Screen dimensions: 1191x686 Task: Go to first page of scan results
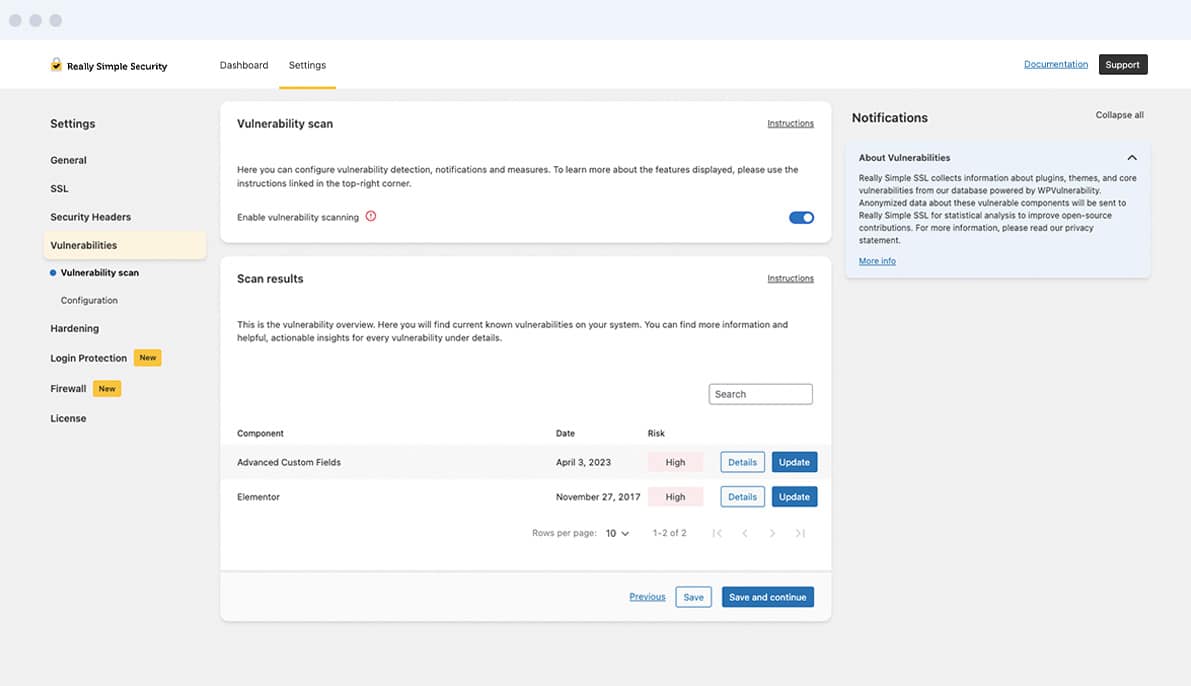click(x=717, y=534)
